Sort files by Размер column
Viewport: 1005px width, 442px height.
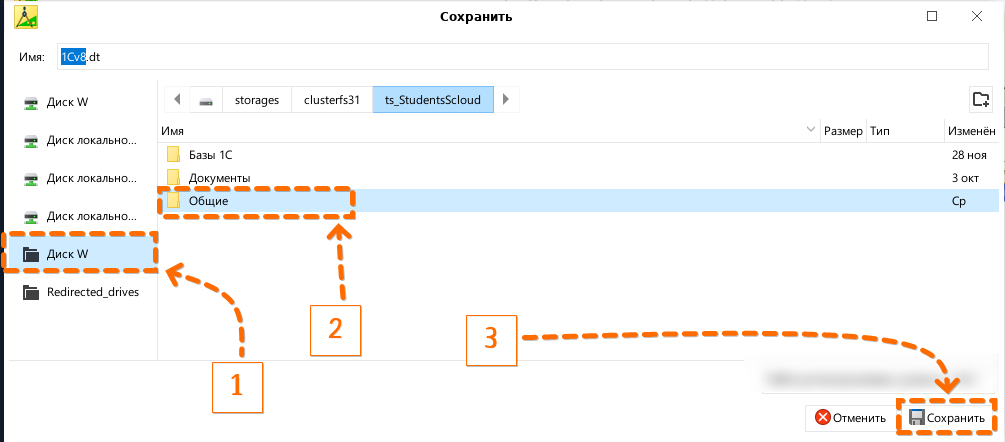coord(842,131)
